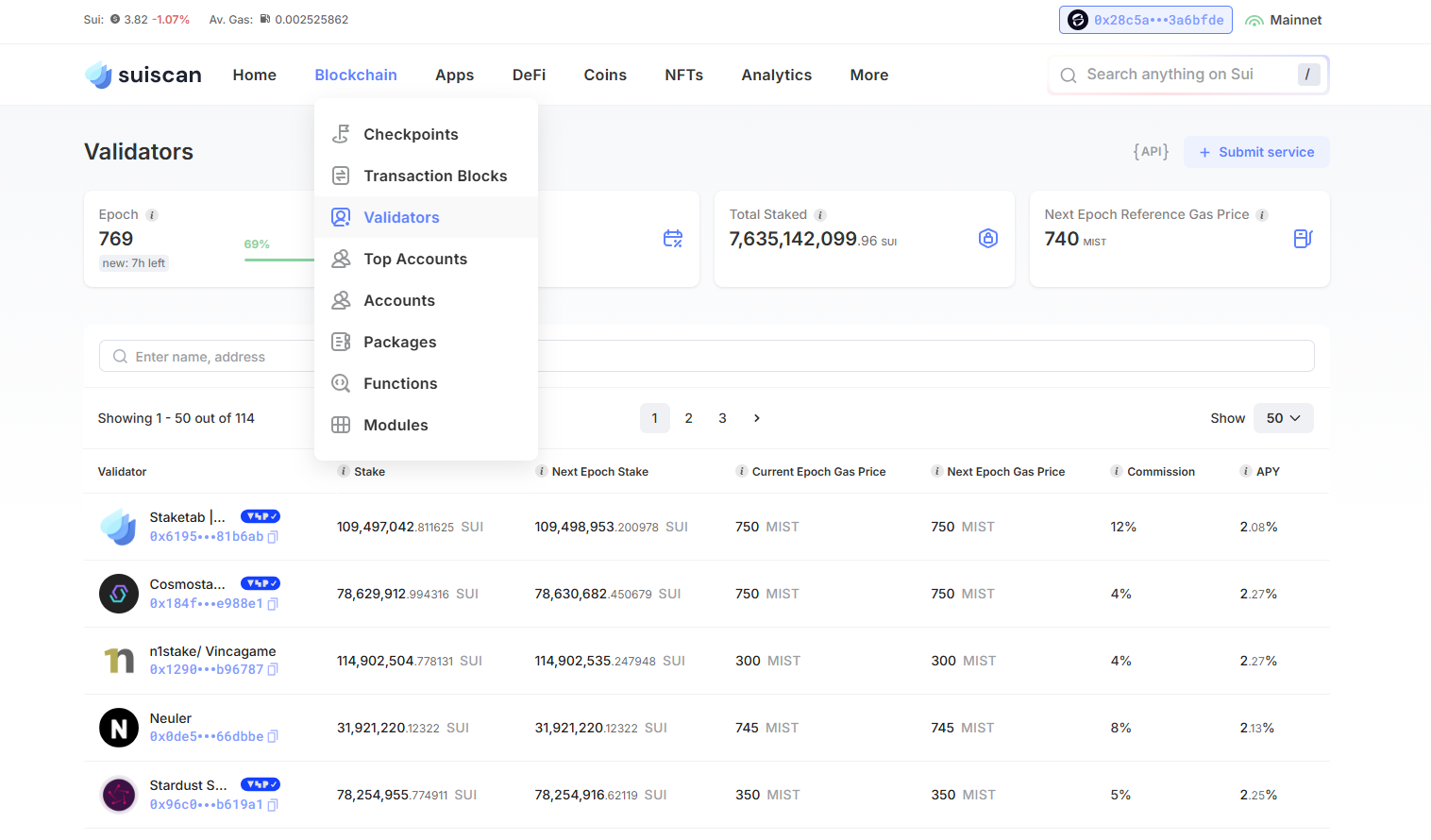Open the Mainnet network selector
This screenshot has width=1431, height=840.
(x=1284, y=20)
